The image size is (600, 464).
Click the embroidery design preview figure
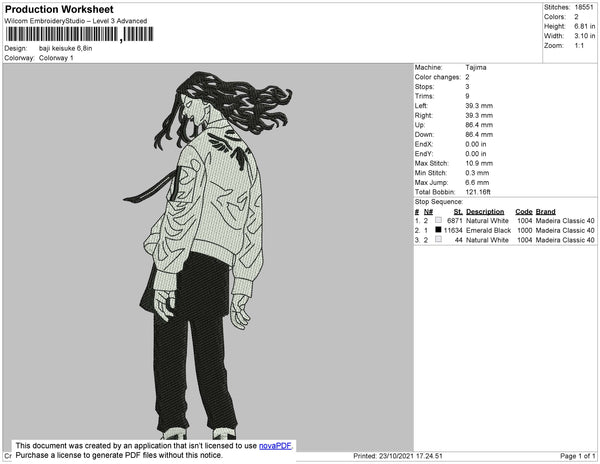(x=207, y=255)
